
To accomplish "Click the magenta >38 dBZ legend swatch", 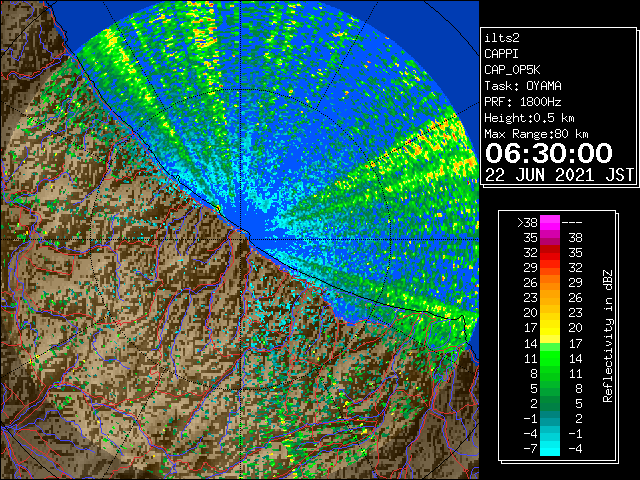I will [550, 222].
